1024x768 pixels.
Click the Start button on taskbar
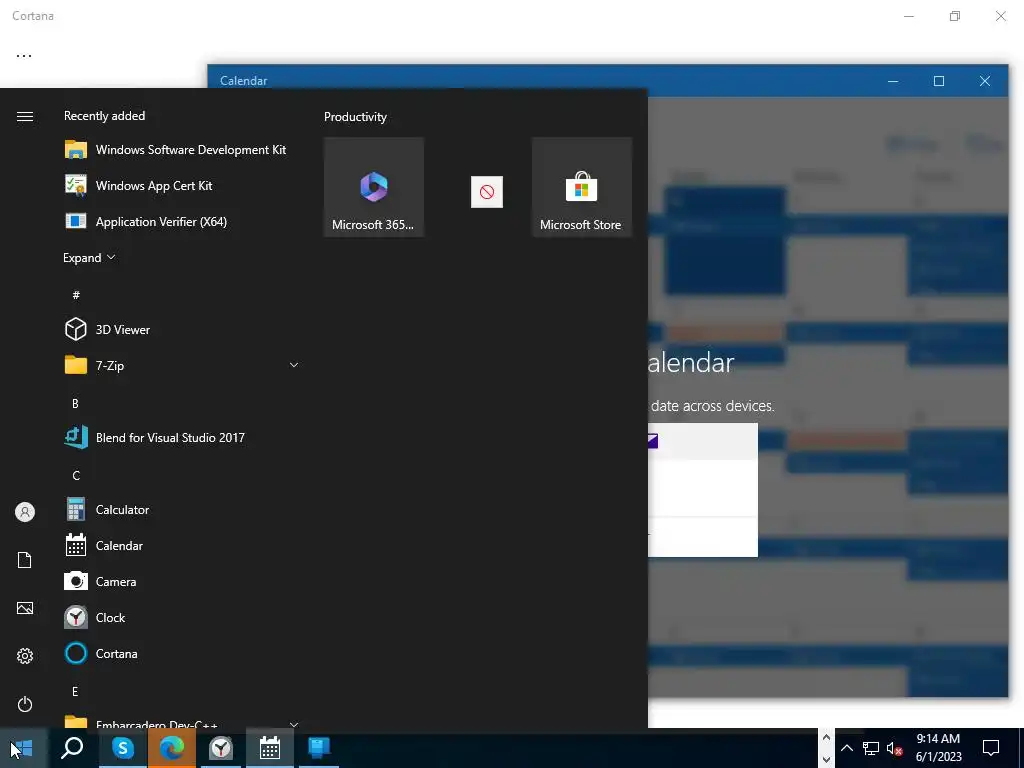tap(23, 748)
